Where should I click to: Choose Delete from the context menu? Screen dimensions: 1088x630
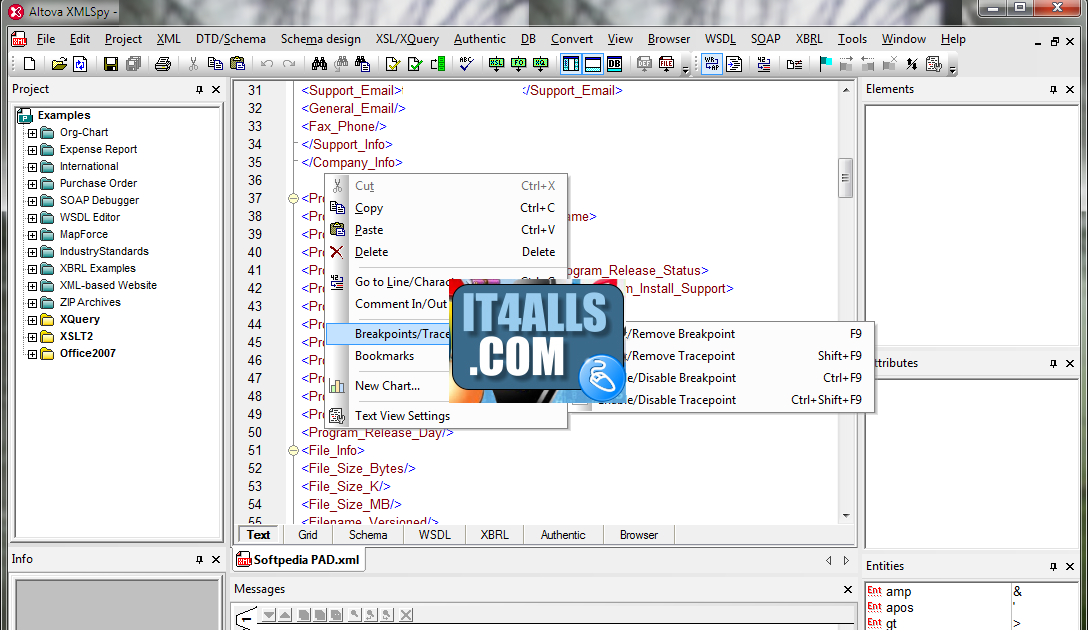click(x=446, y=252)
